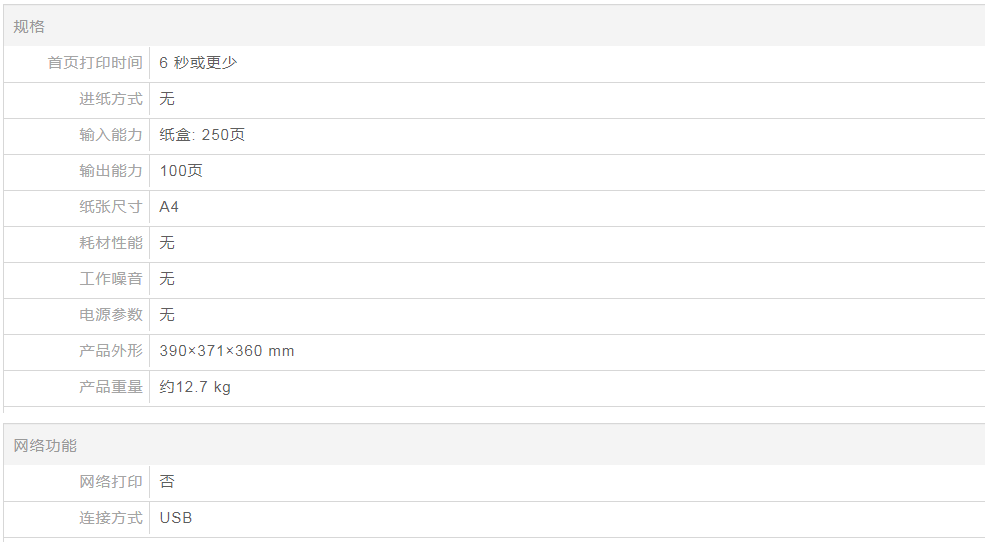Click the 输入能力 label

click(x=111, y=135)
